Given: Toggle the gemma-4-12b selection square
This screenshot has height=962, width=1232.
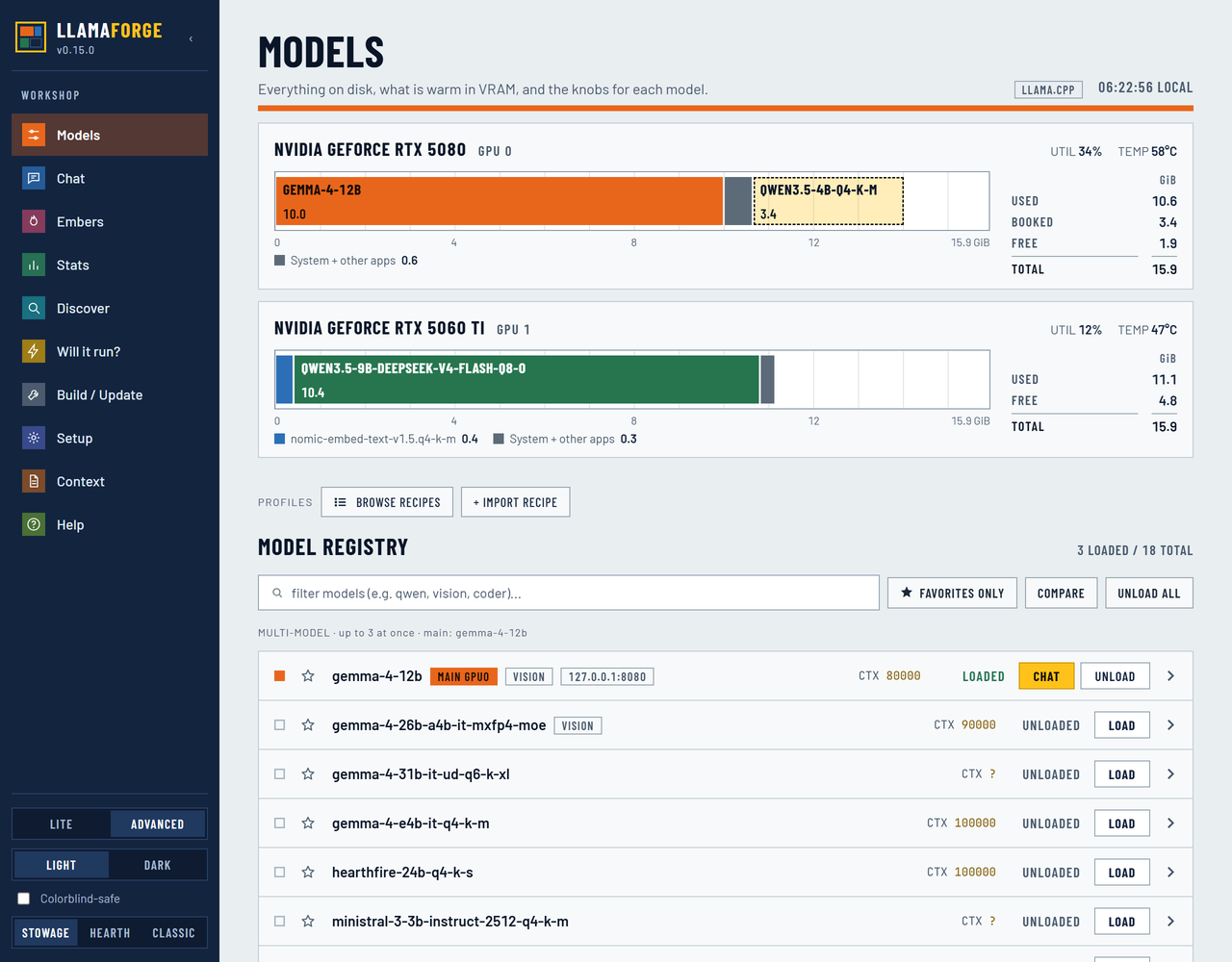Looking at the screenshot, I should click(x=280, y=676).
